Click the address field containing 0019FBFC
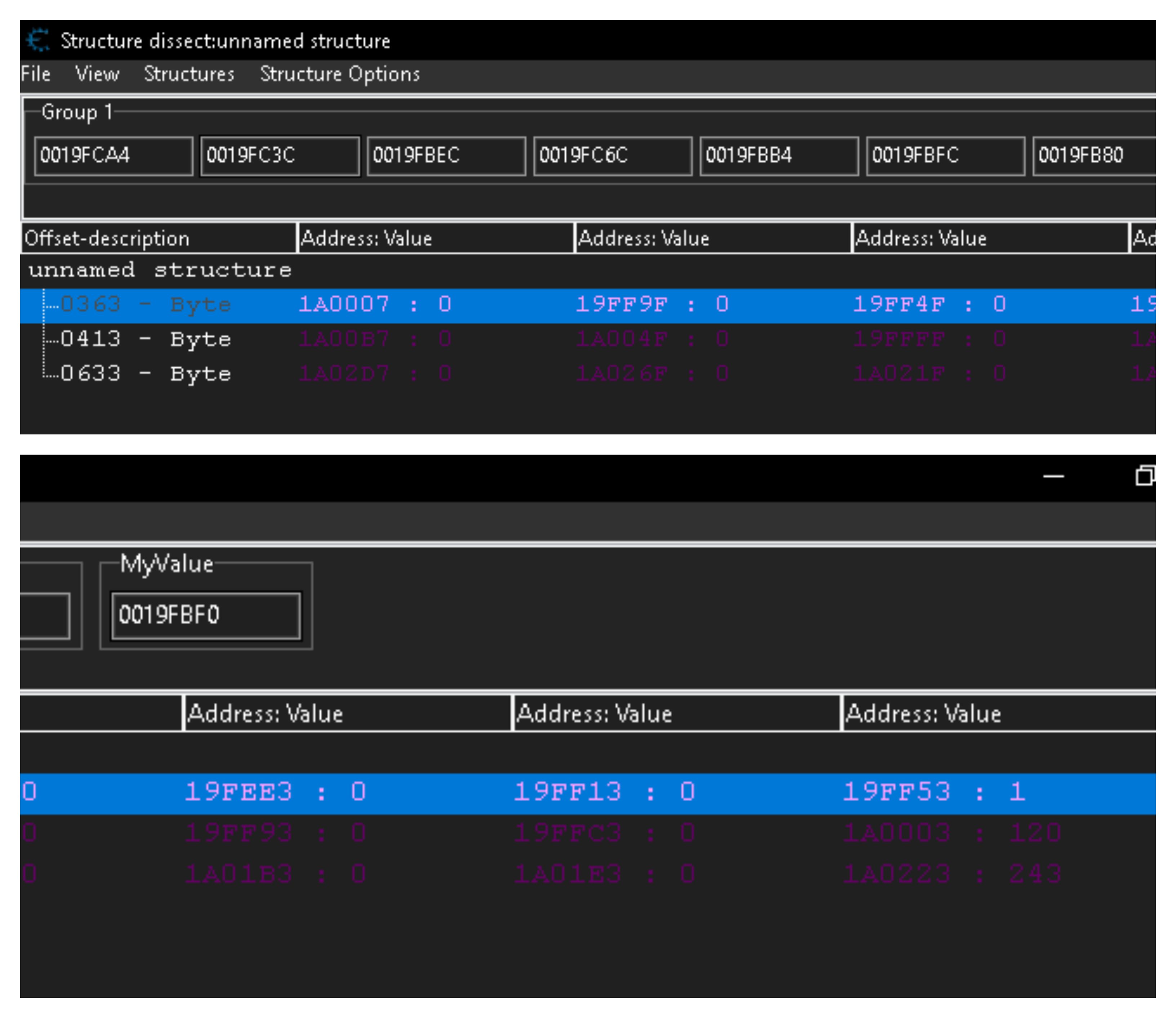 point(946,156)
